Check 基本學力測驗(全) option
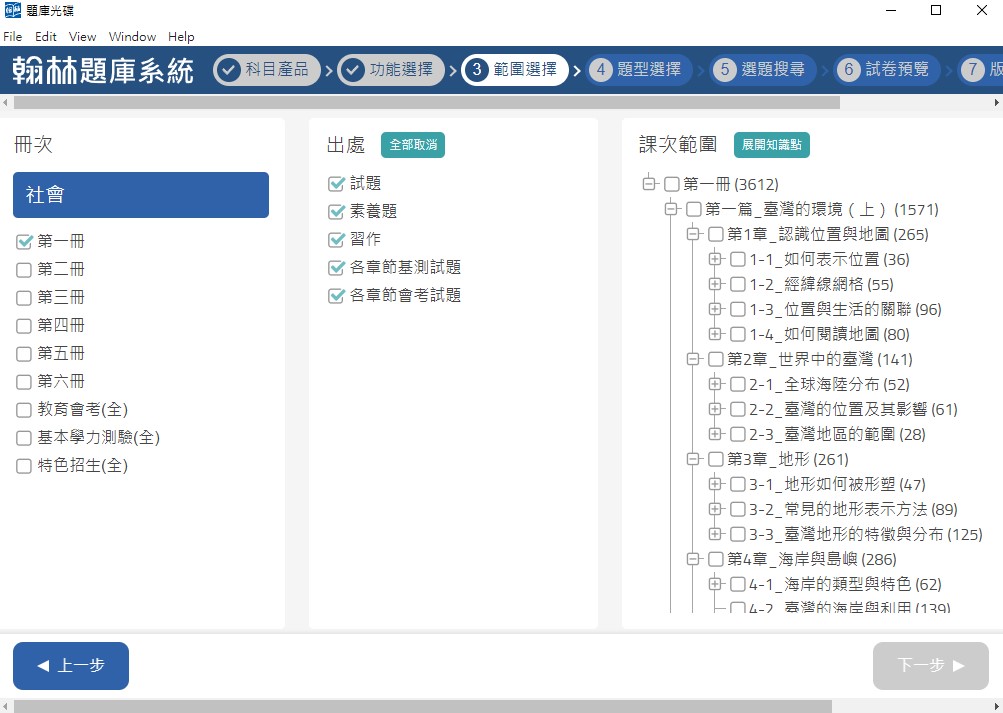The image size is (1003, 713). click(x=24, y=438)
